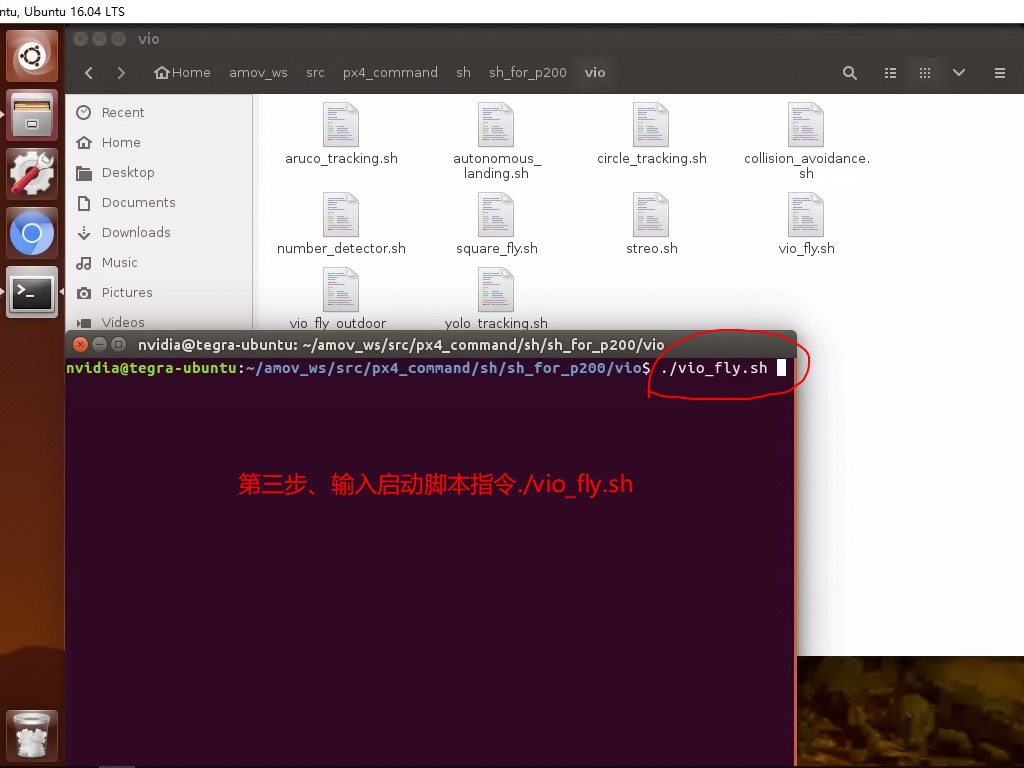Open the Files manager in the dock

(32, 116)
